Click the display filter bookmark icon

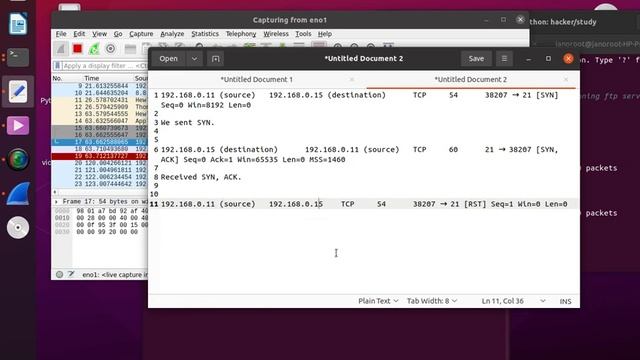(58, 65)
